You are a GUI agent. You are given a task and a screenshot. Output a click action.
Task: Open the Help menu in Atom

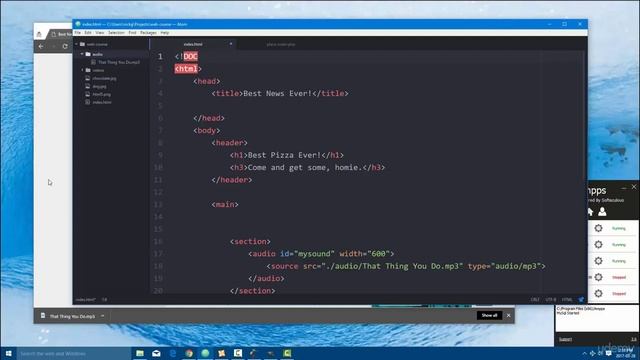pos(164,33)
